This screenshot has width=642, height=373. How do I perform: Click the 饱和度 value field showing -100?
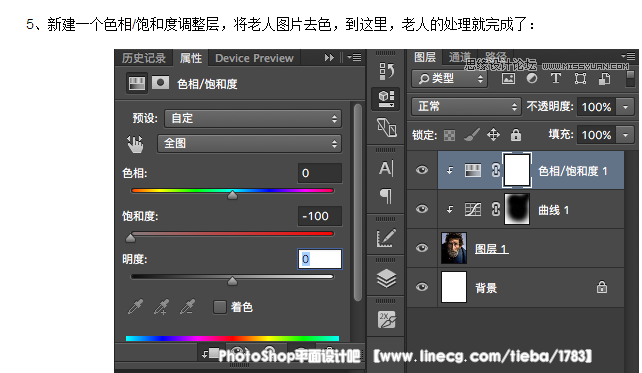pyautogui.click(x=320, y=216)
